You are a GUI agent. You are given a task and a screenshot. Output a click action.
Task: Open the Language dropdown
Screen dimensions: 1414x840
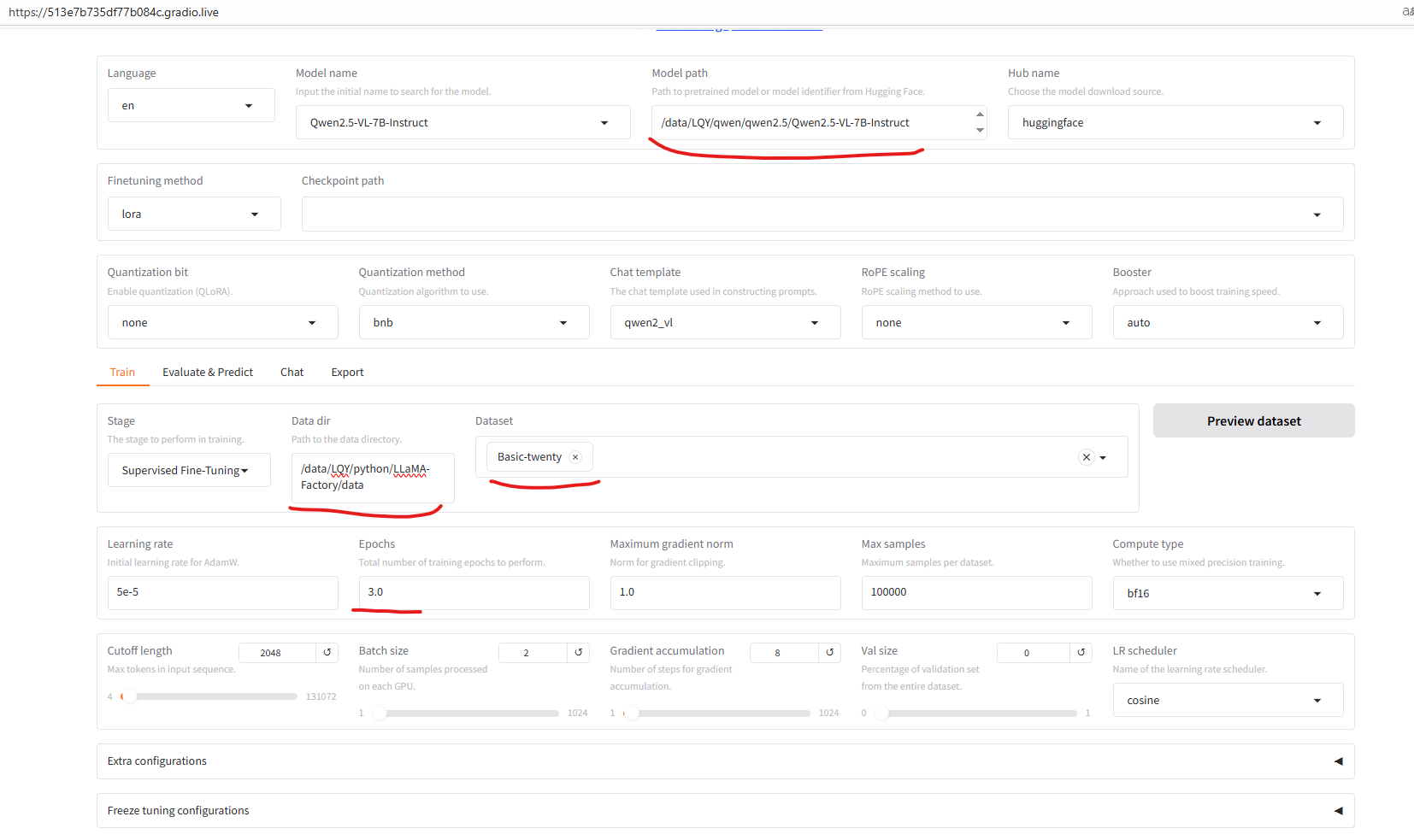click(x=191, y=105)
